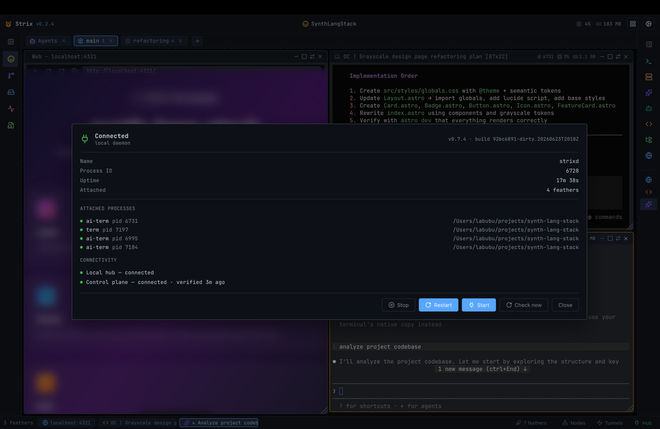Image resolution: width=660 pixels, height=429 pixels.
Task: Select the yellow owl icon in left sidebar
Action: (x=11, y=59)
